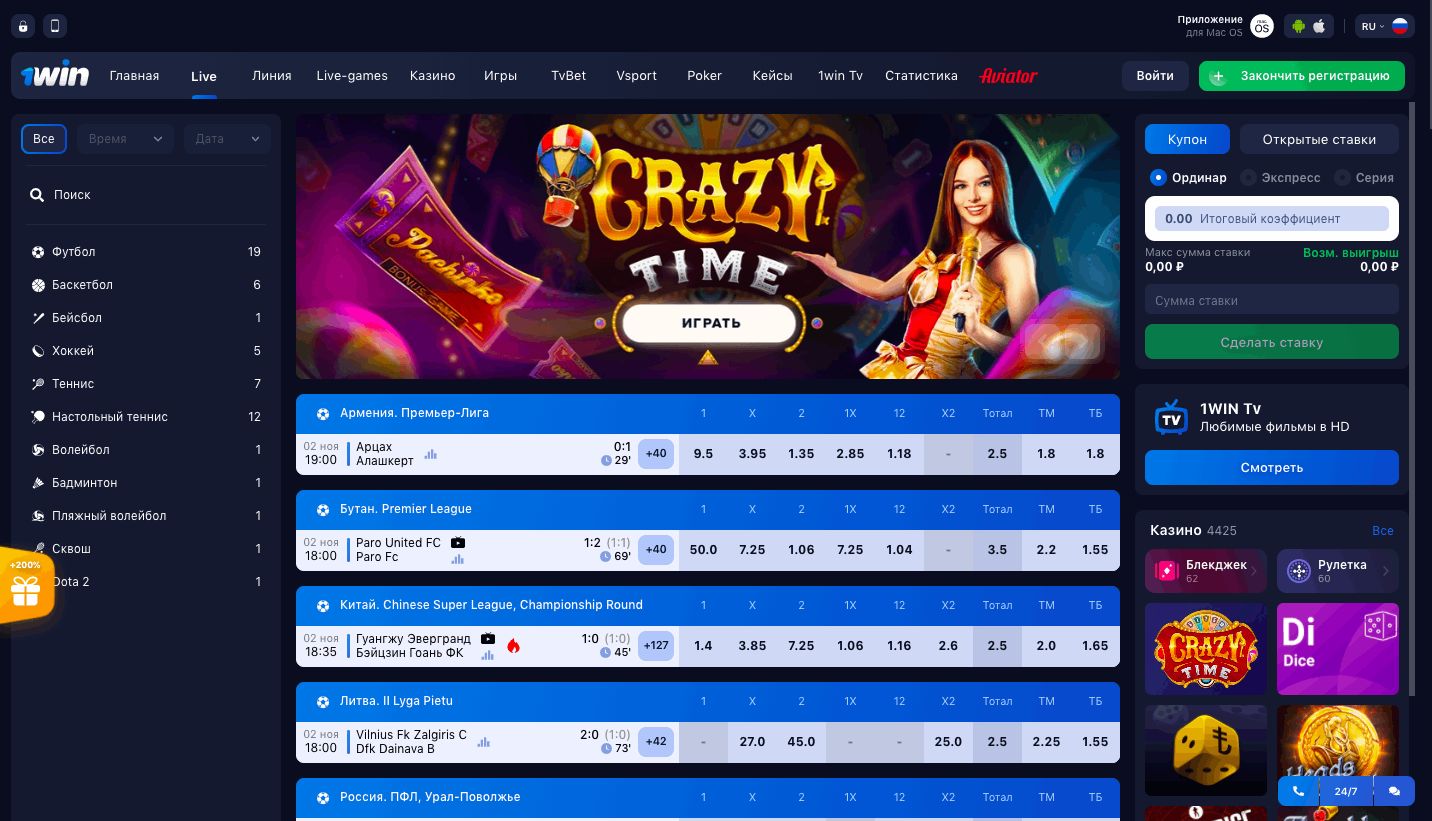Open the Время filter dropdown
The height and width of the screenshot is (821, 1432).
pyautogui.click(x=125, y=139)
